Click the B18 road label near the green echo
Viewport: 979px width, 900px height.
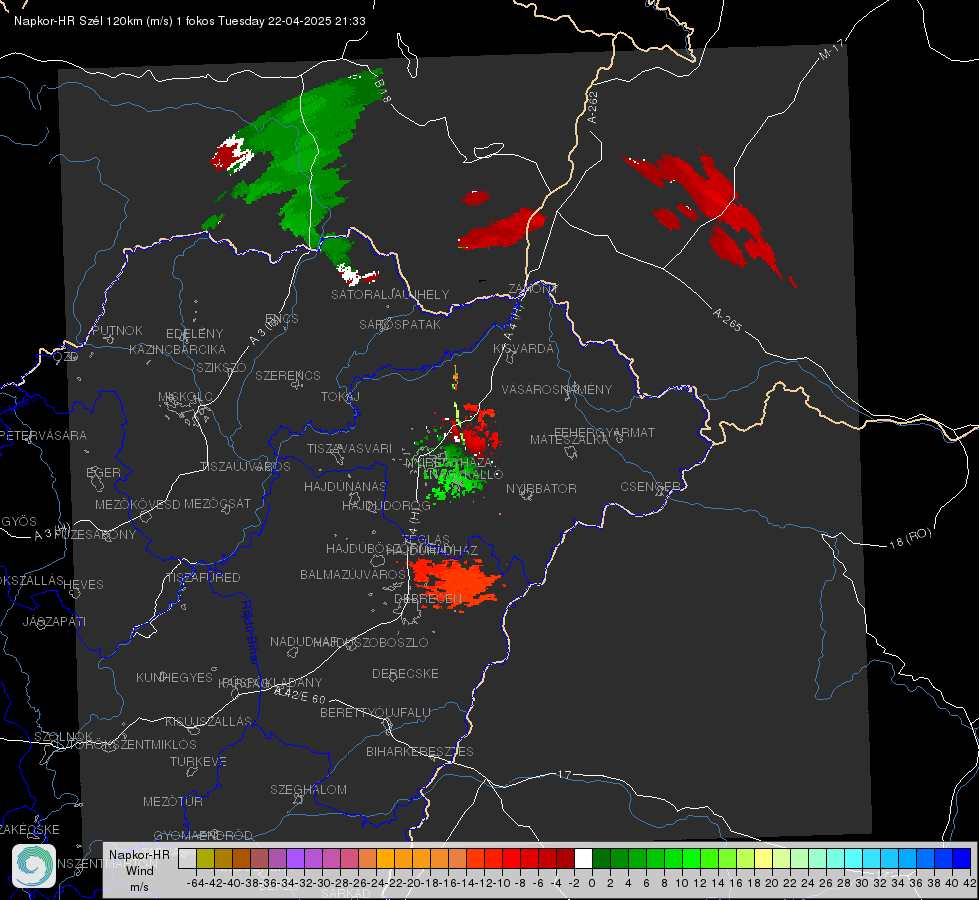pos(383,92)
